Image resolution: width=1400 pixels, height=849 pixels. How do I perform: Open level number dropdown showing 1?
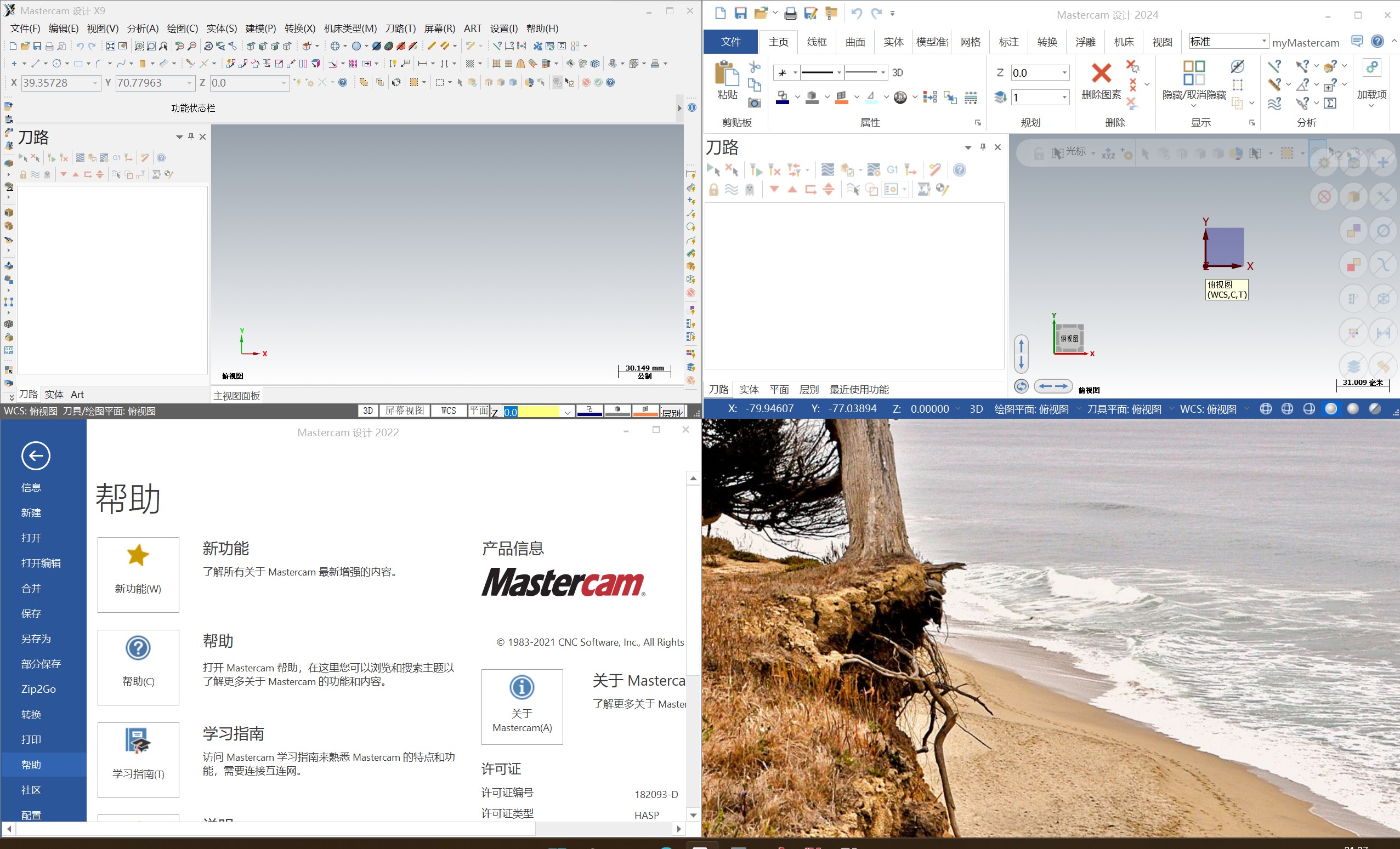tap(1064, 97)
